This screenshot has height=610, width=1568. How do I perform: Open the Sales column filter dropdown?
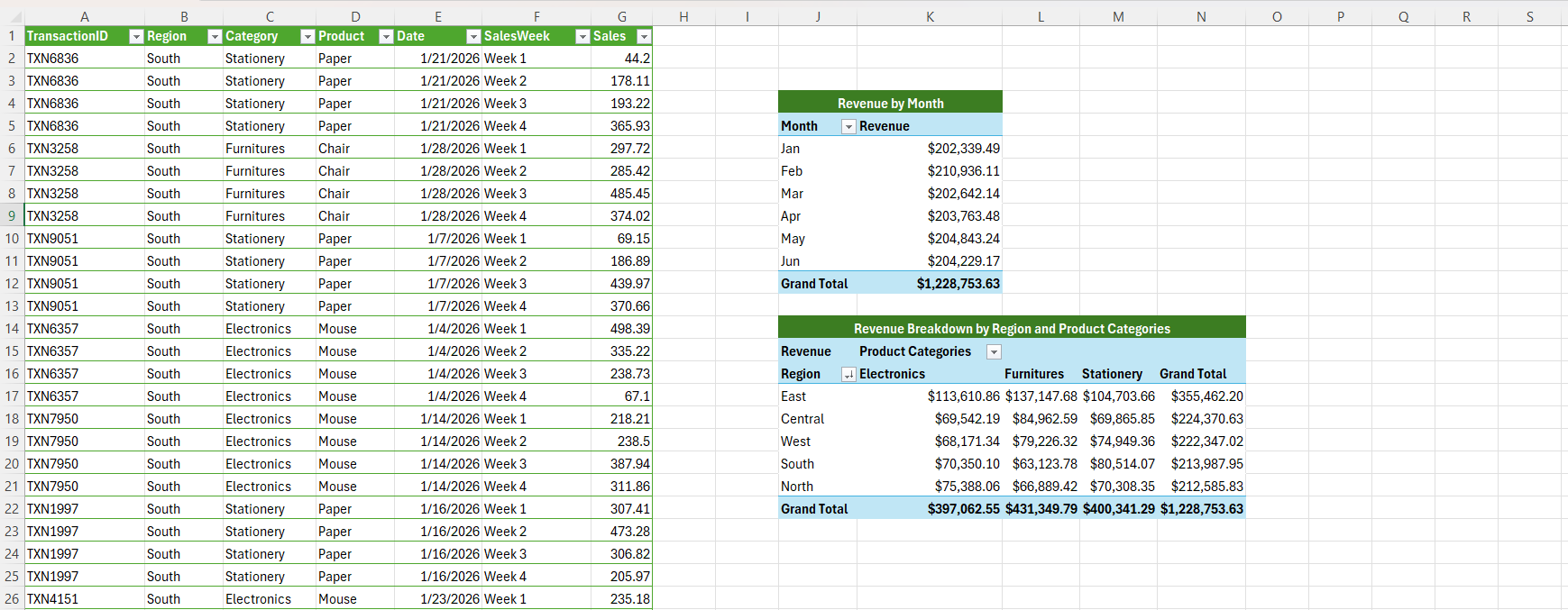[644, 37]
